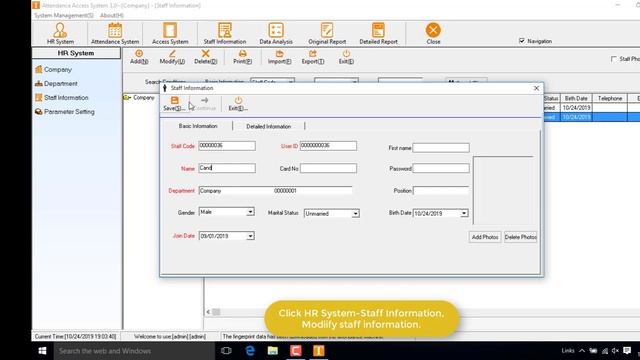The height and width of the screenshot is (360, 640).
Task: Toggle the Navigation checkbox
Action: [x=522, y=41]
